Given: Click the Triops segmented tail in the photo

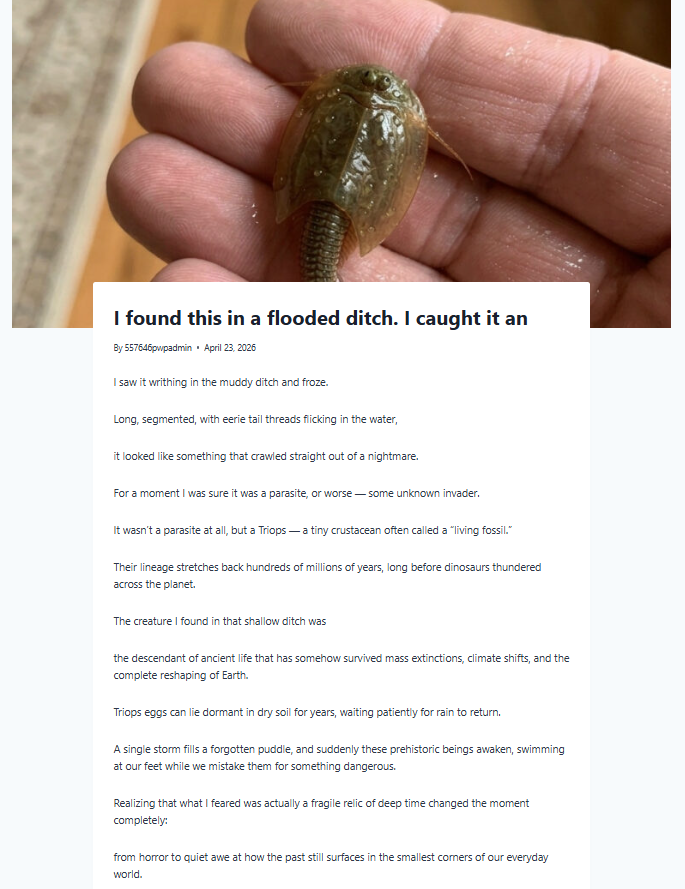Looking at the screenshot, I should coord(326,238).
